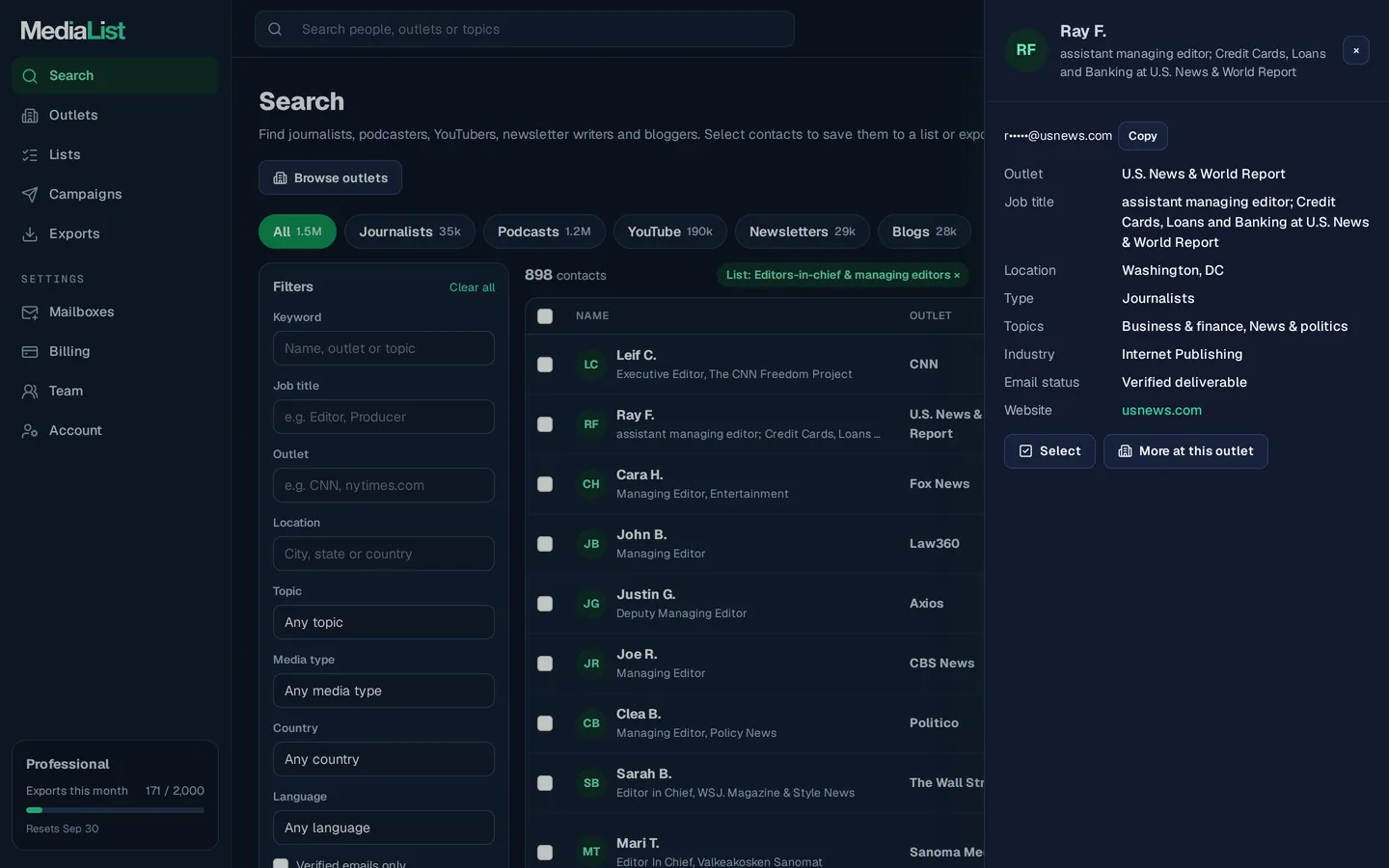Image resolution: width=1389 pixels, height=868 pixels.
Task: Click the Select button in detail panel
Action: tap(1049, 451)
